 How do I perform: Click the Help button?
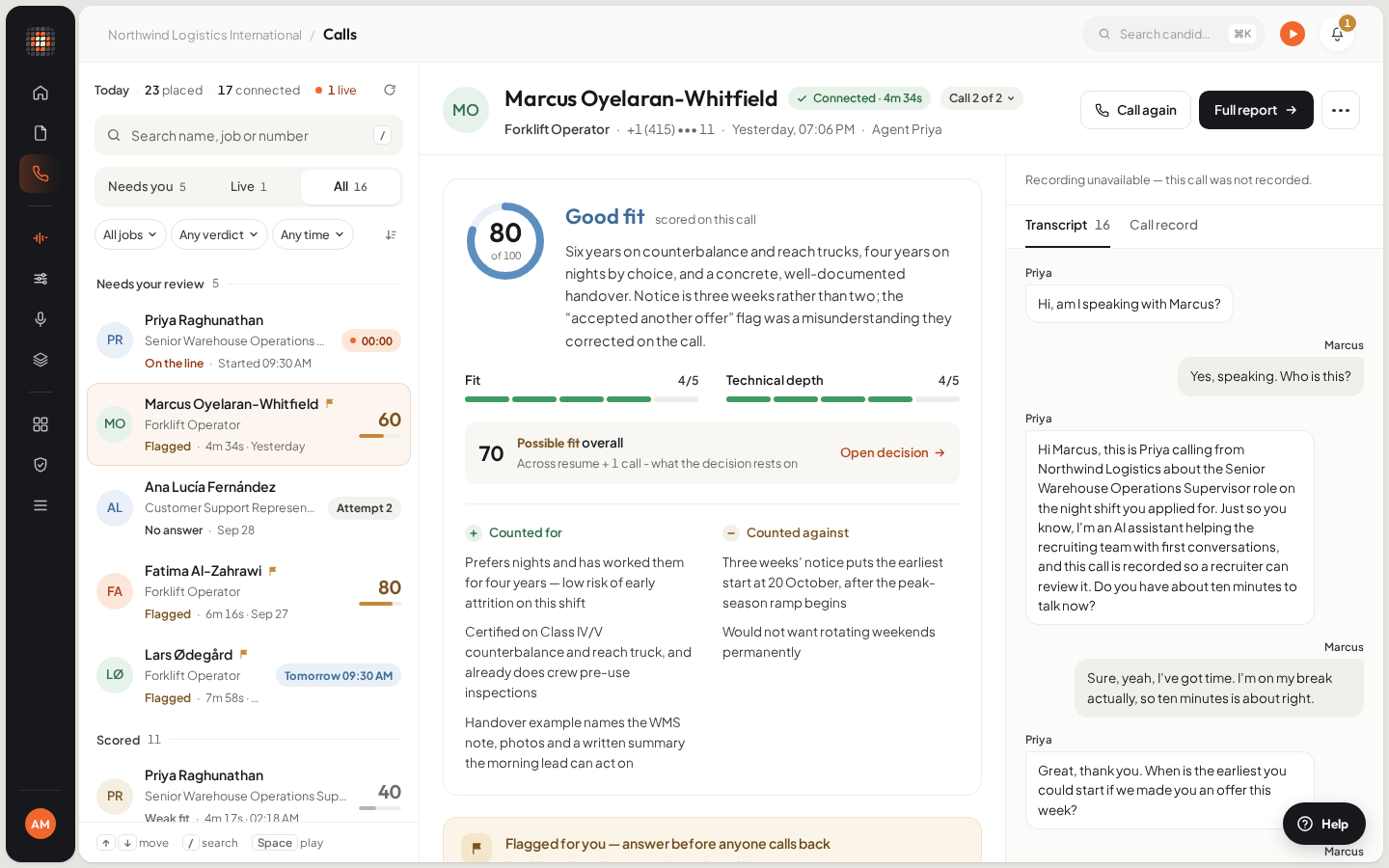(x=1323, y=824)
